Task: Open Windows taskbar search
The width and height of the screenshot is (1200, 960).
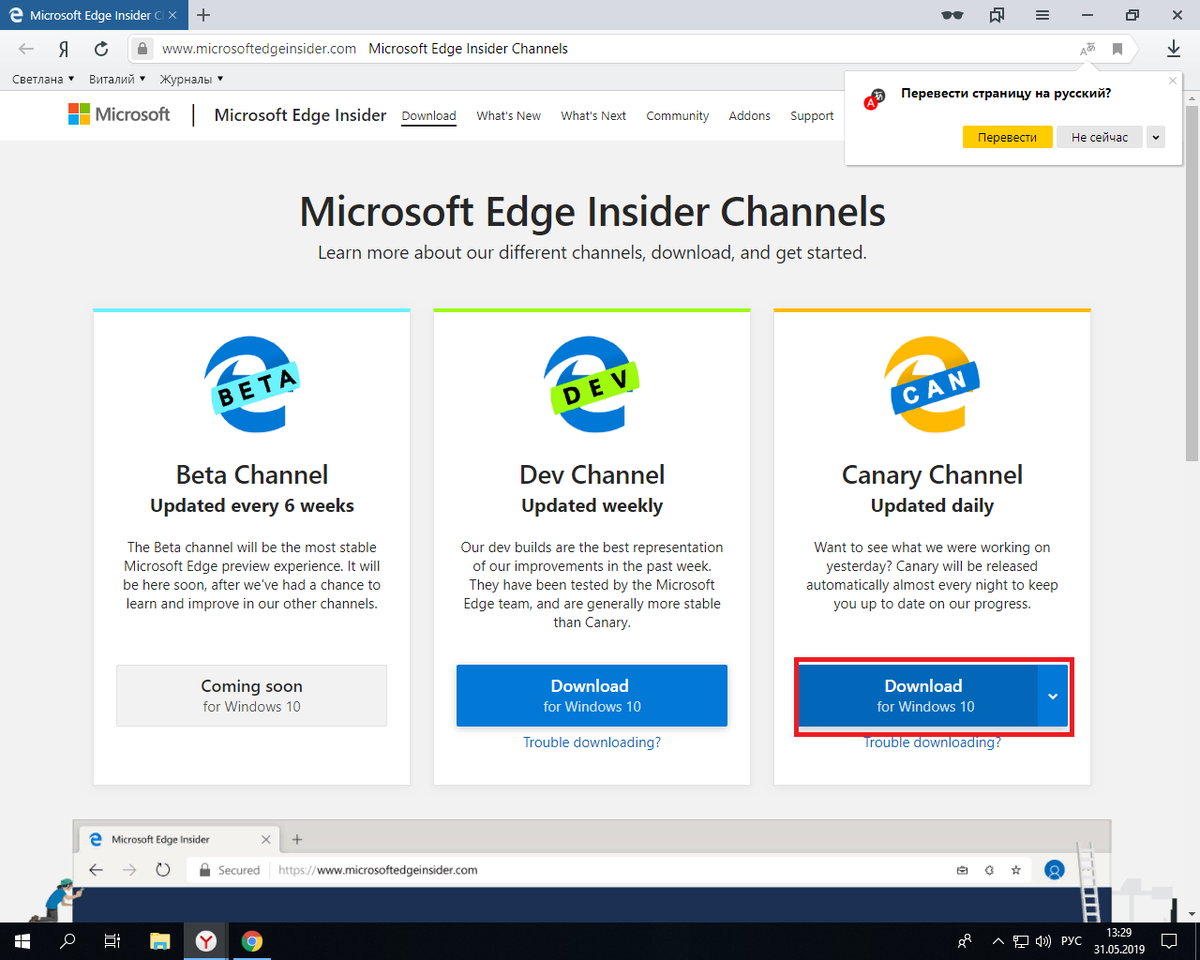Action: point(68,941)
